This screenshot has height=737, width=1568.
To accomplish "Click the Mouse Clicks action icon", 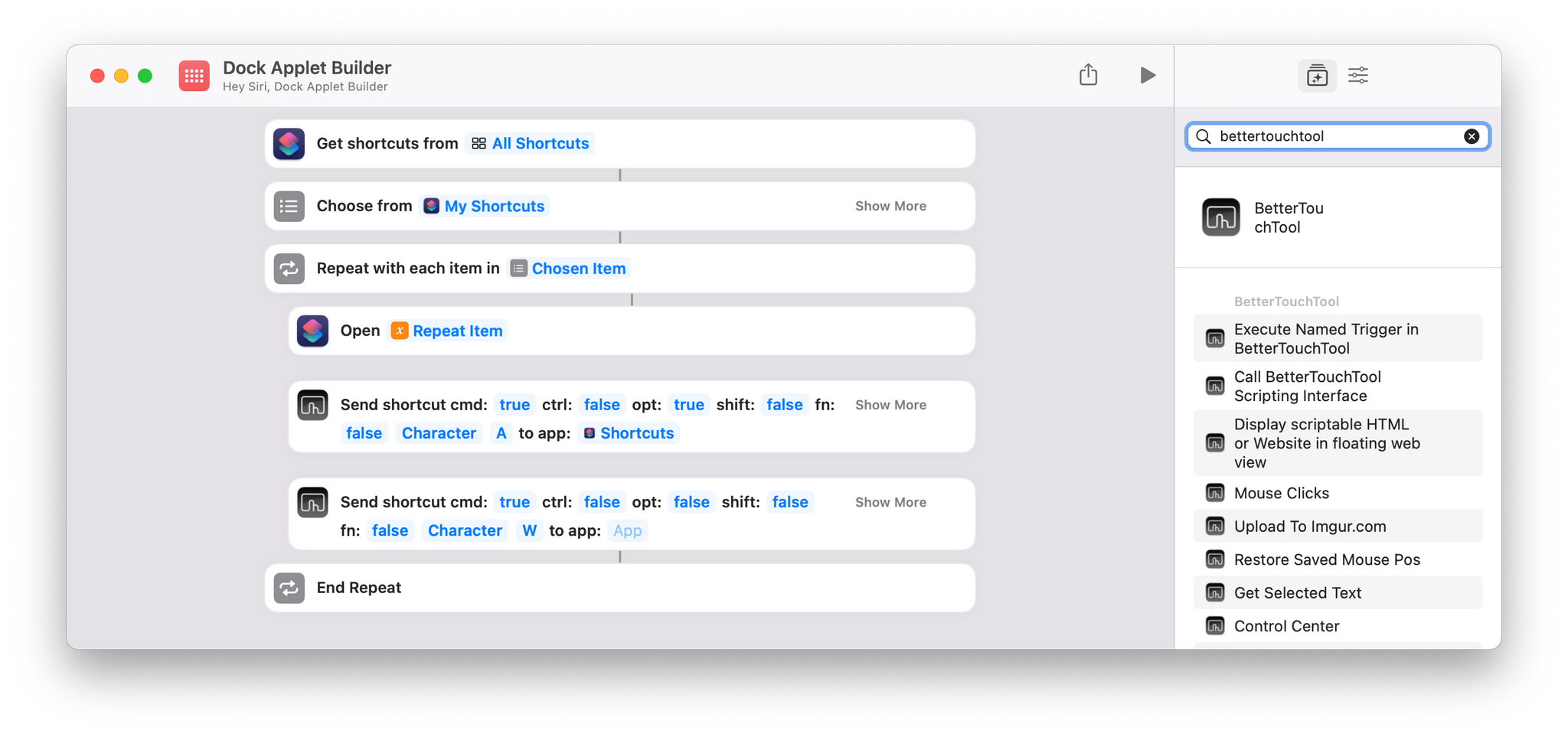I will pos(1215,493).
